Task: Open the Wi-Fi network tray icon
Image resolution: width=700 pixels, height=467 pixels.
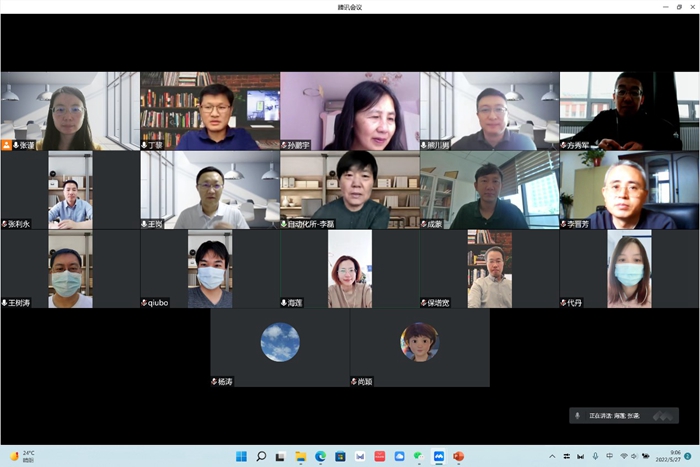Action: point(624,456)
